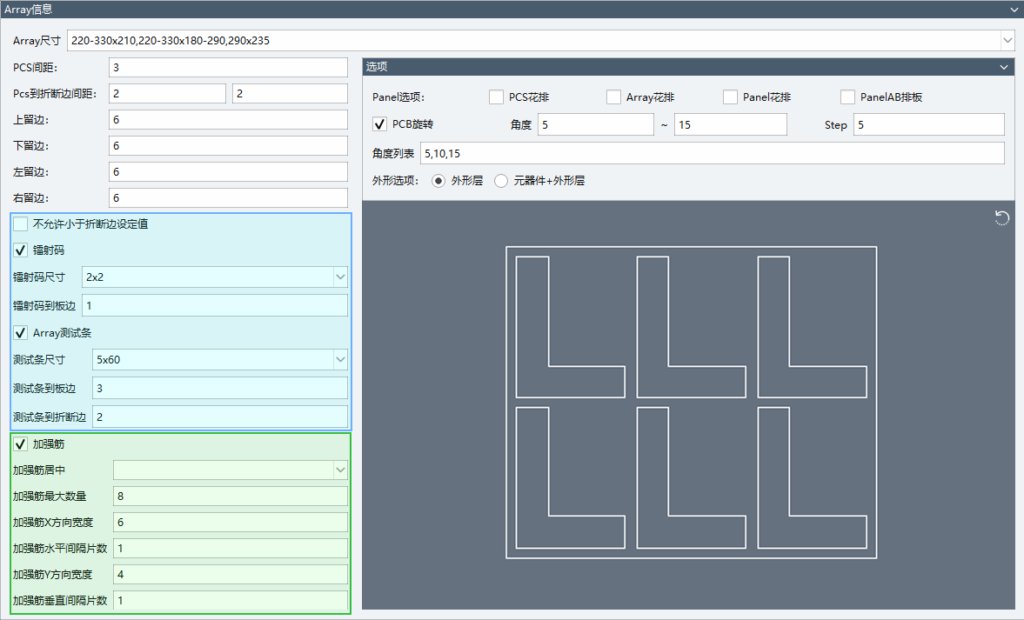Select the 外形层 radio button
Screen dimensions: 1024x620
click(x=438, y=181)
